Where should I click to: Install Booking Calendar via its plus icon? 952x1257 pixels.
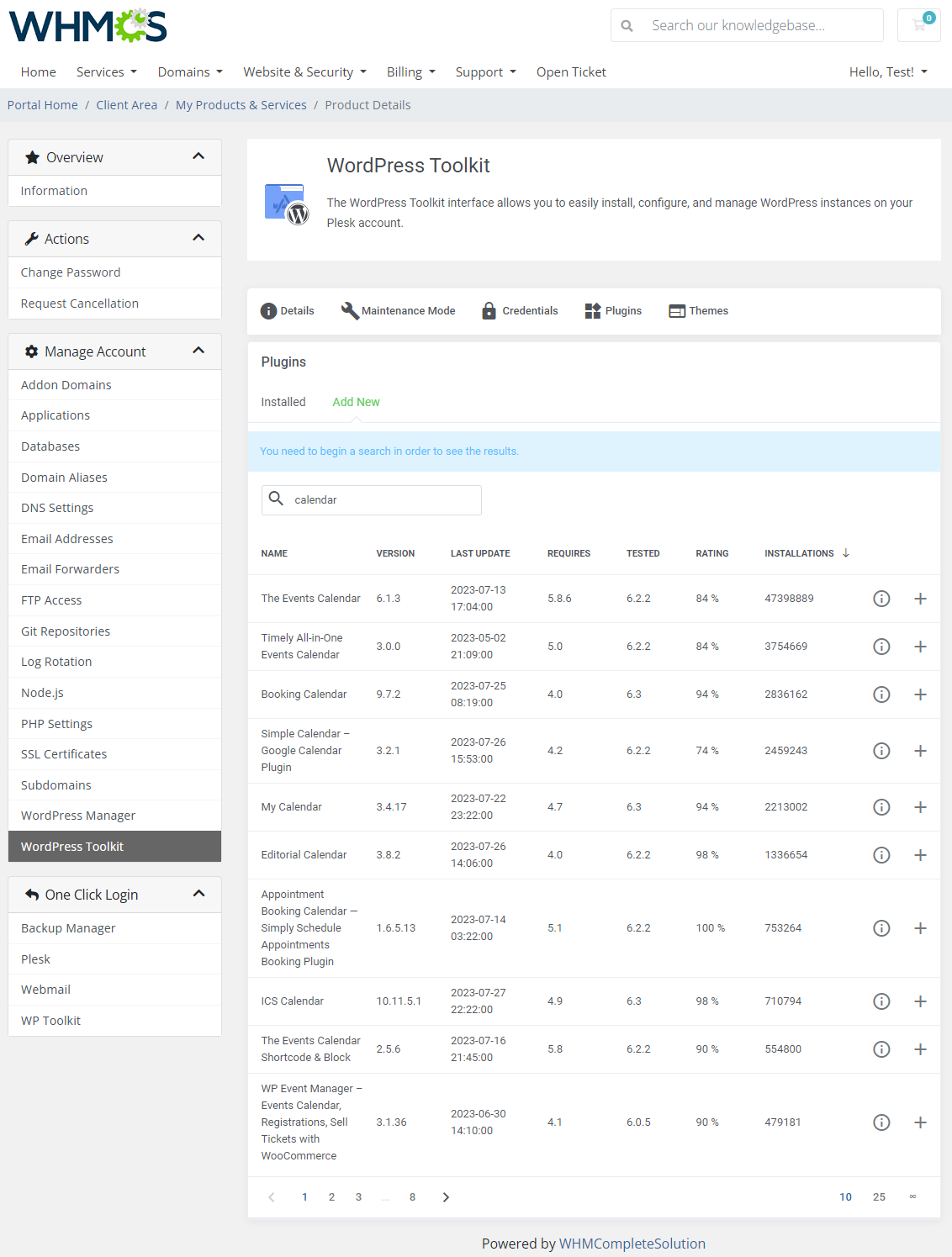point(920,695)
